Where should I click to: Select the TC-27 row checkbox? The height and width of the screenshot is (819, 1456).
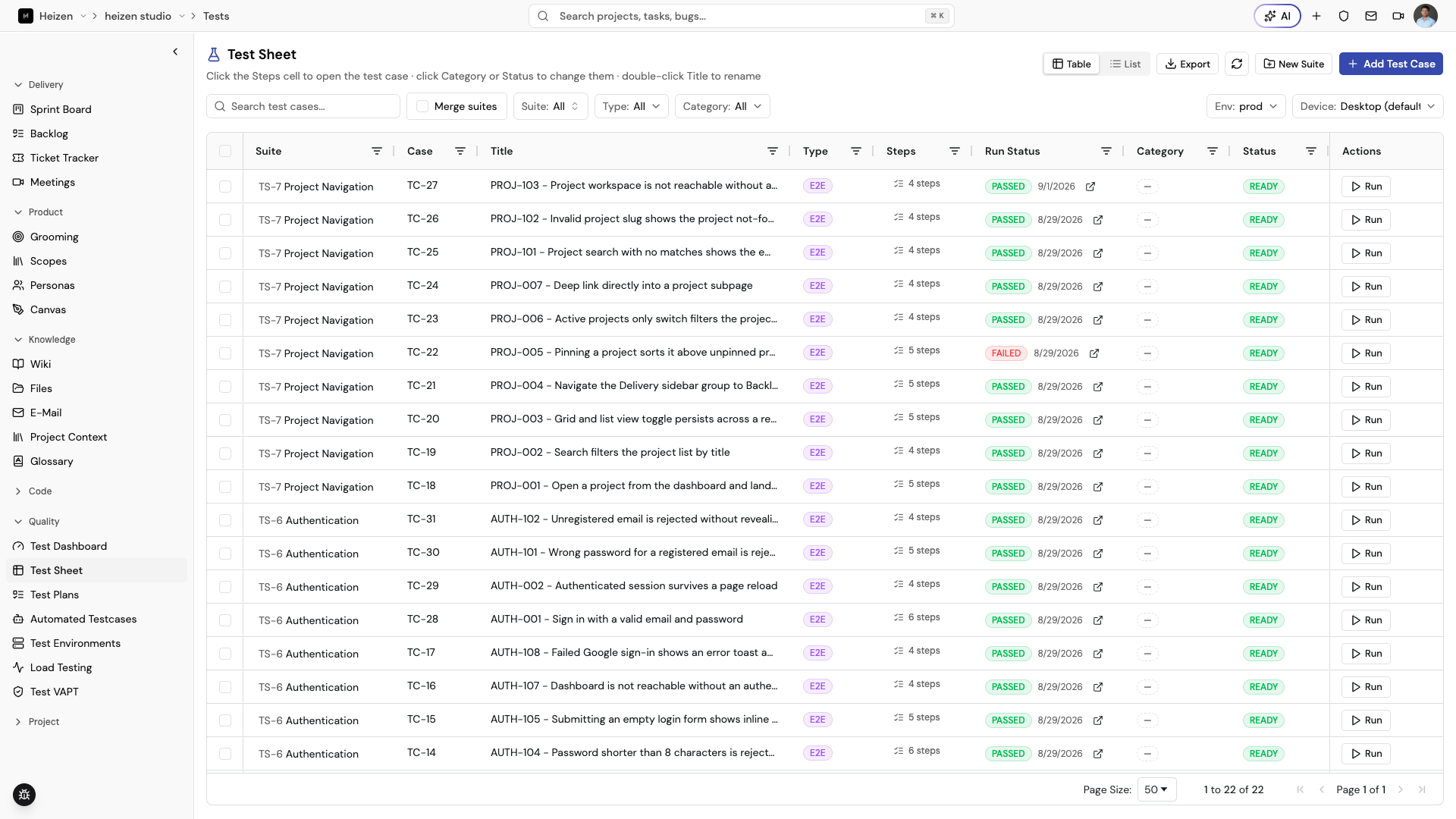coord(225,187)
